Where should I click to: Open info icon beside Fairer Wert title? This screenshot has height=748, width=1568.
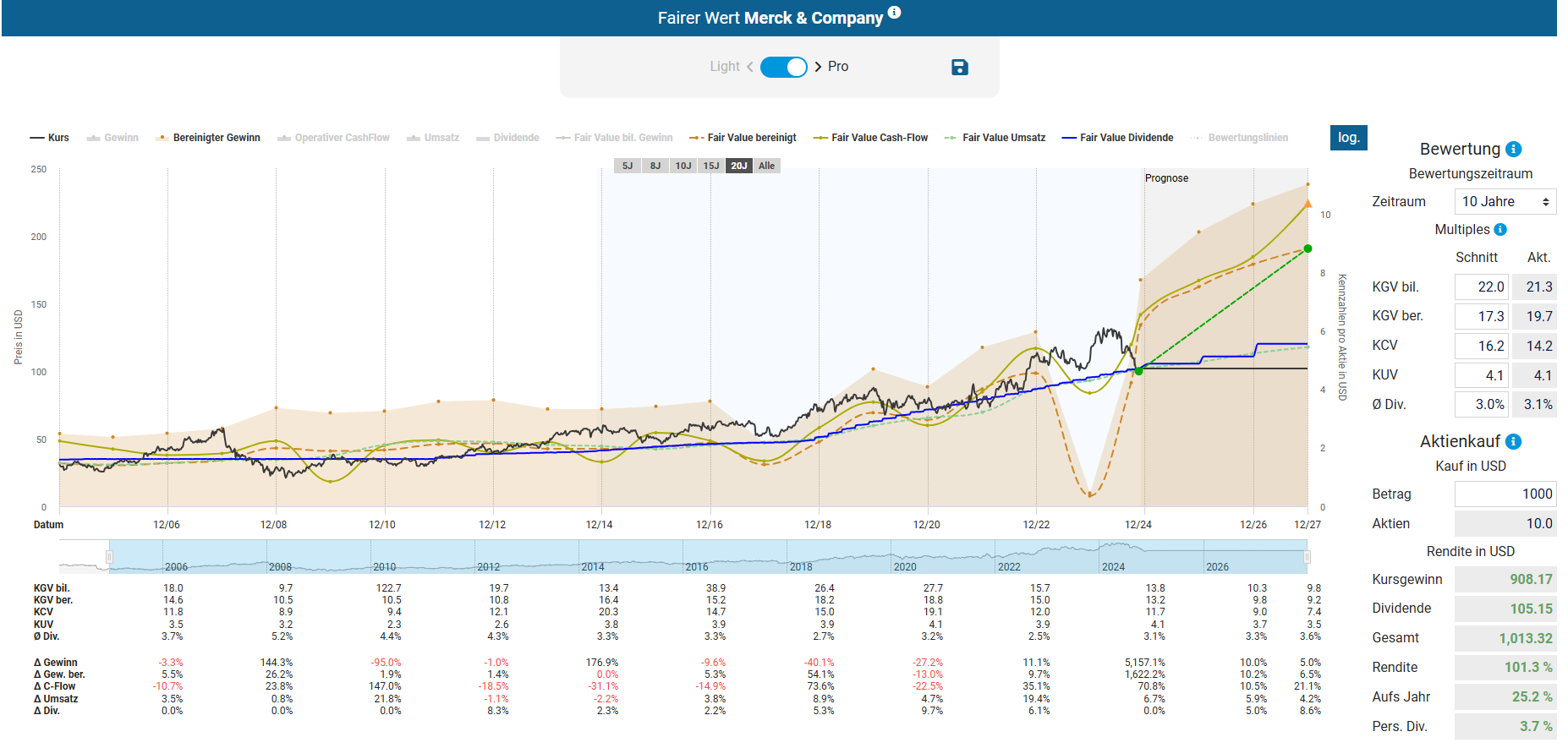894,13
